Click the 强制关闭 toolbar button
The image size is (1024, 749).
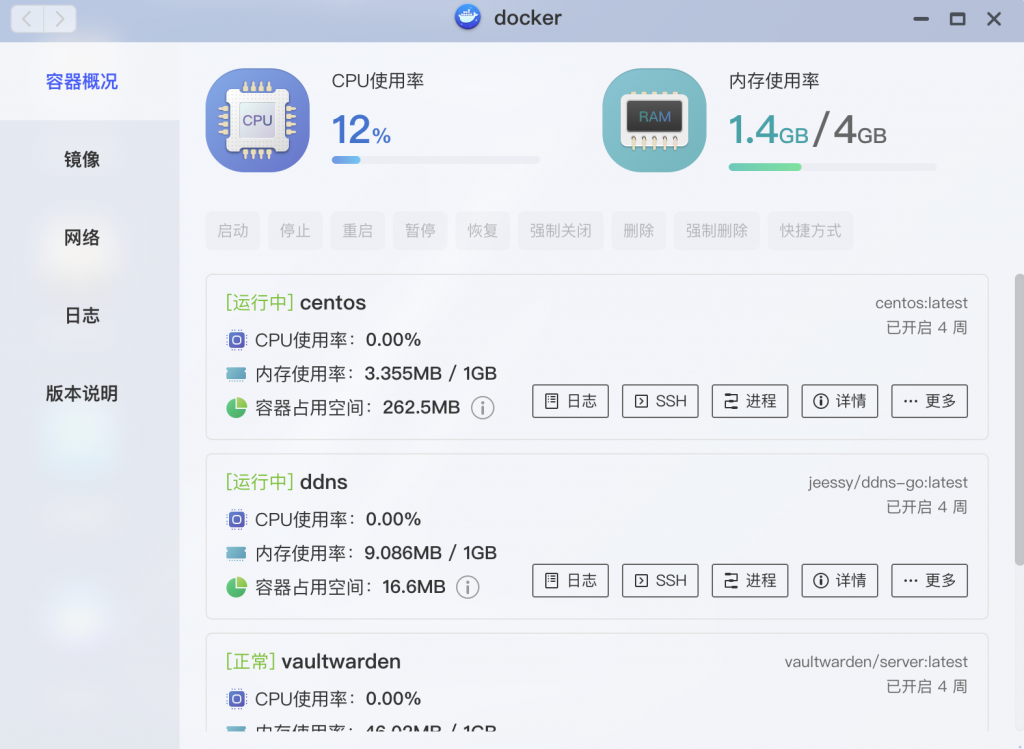click(560, 231)
